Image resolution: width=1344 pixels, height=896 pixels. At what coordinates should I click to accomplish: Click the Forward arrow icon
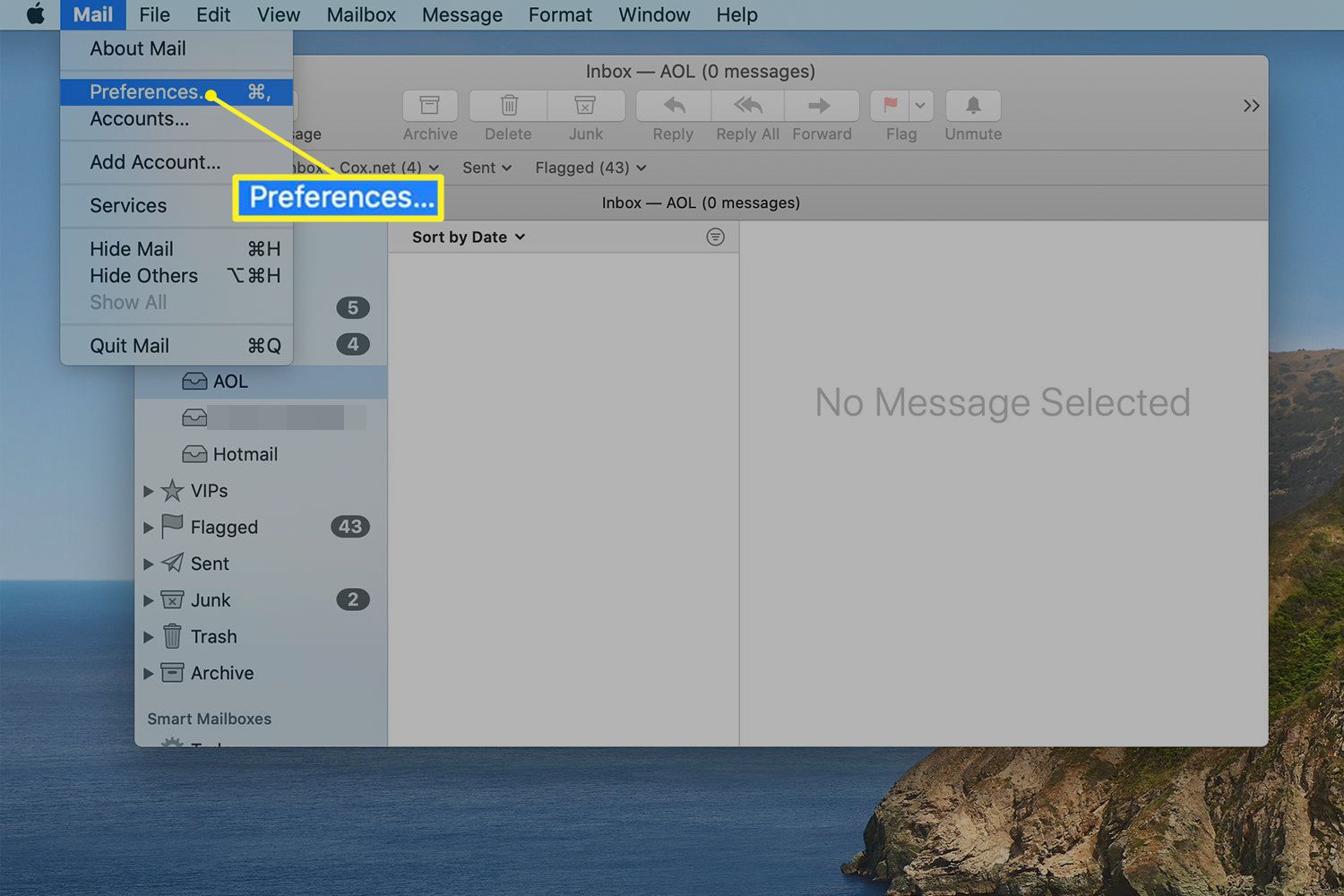point(821,106)
